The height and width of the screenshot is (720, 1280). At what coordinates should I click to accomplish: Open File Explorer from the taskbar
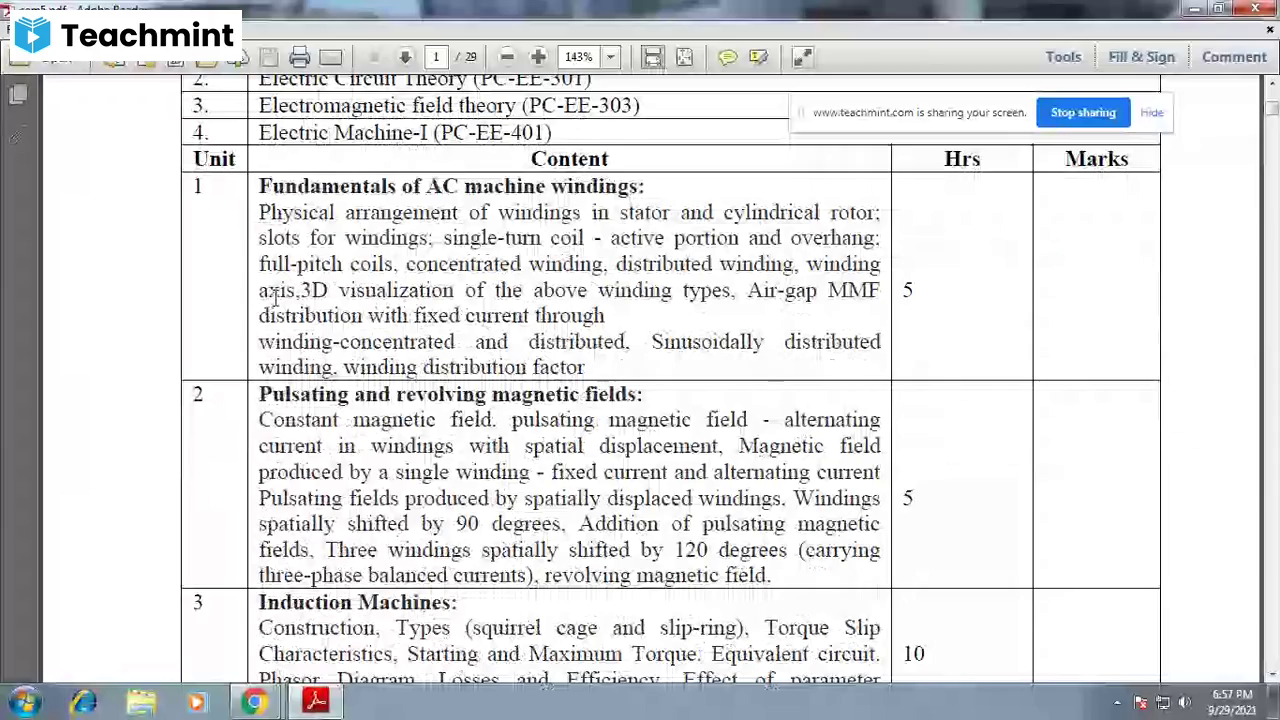pyautogui.click(x=141, y=702)
